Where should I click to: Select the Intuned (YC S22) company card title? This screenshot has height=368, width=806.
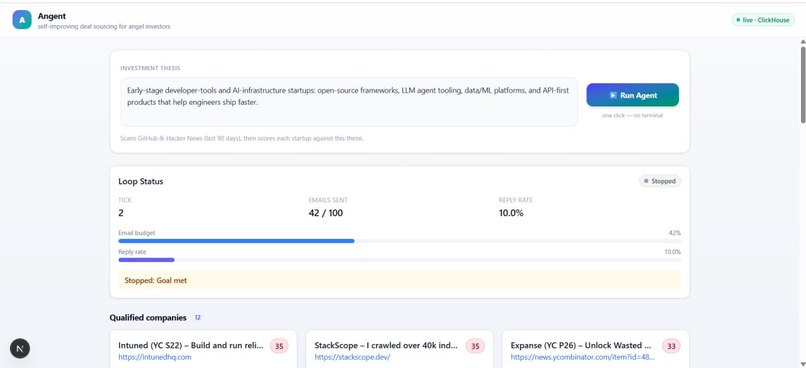[192, 346]
